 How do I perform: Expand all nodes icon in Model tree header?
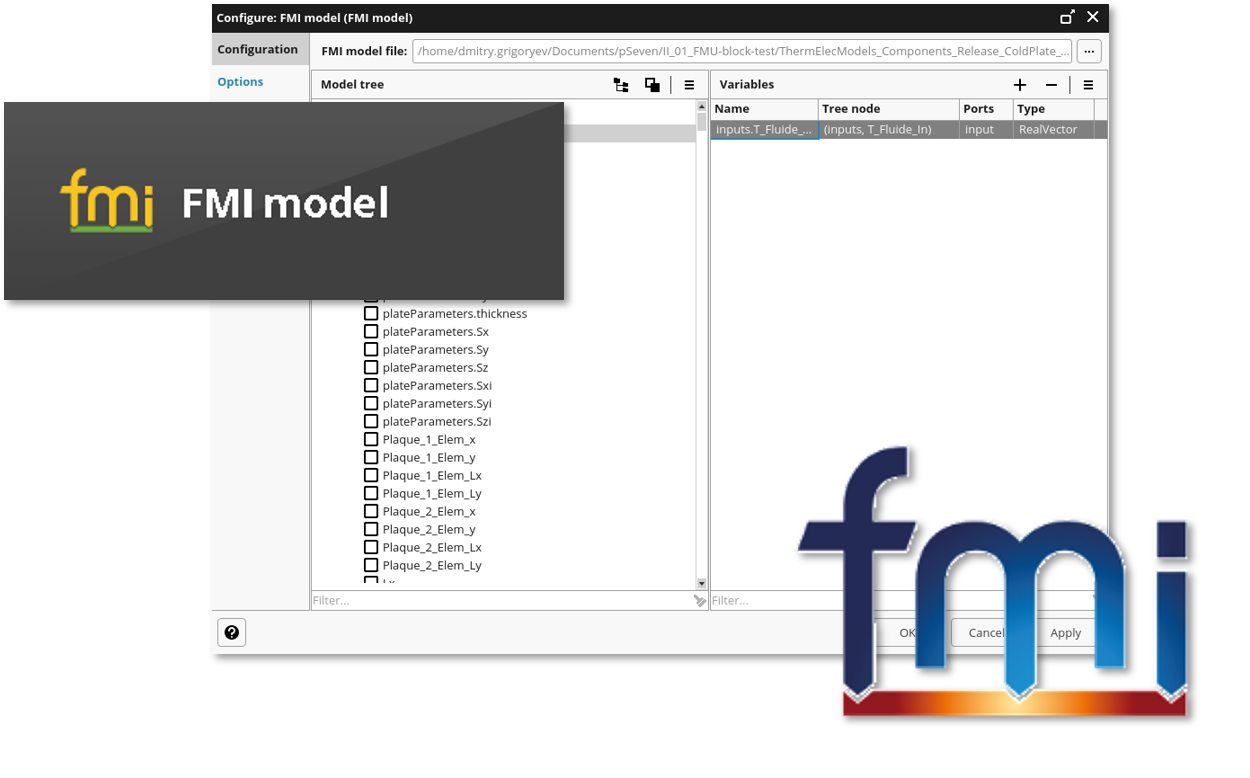[x=621, y=85]
